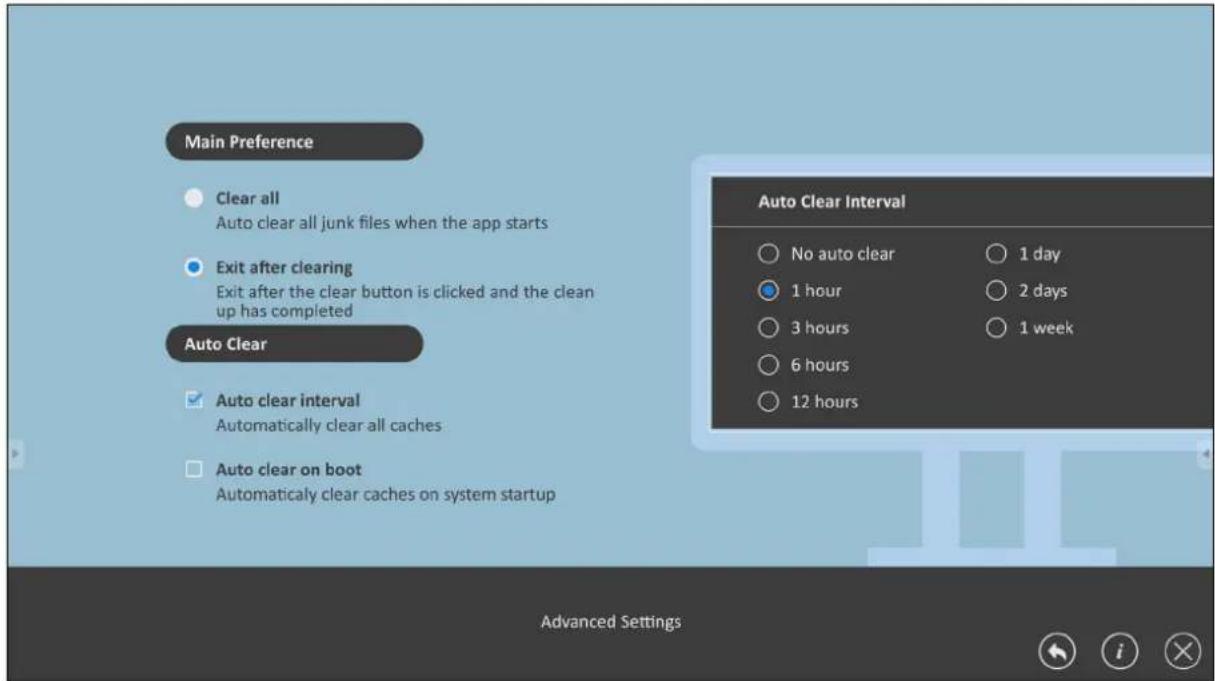Choose No auto clear interval
This screenshot has width=1215, height=681.
[x=767, y=254]
